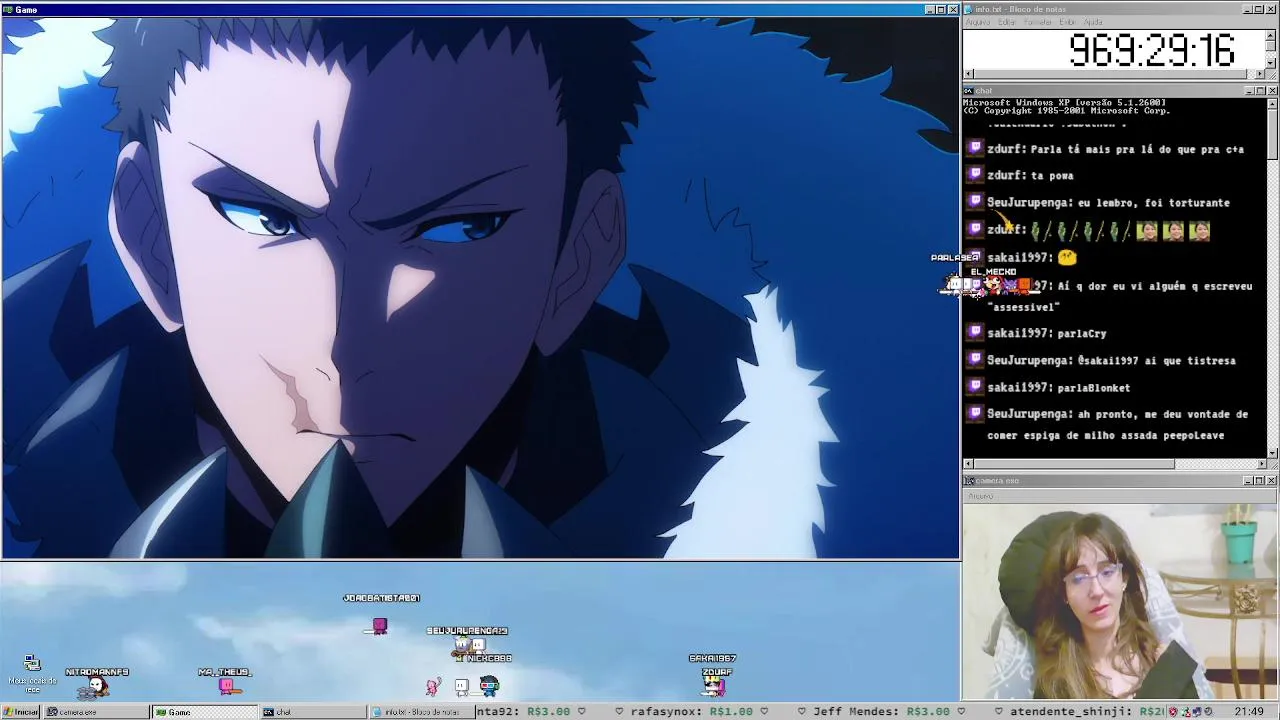Click last face emote in zdurf's emote row
The height and width of the screenshot is (720, 1280).
point(1199,231)
